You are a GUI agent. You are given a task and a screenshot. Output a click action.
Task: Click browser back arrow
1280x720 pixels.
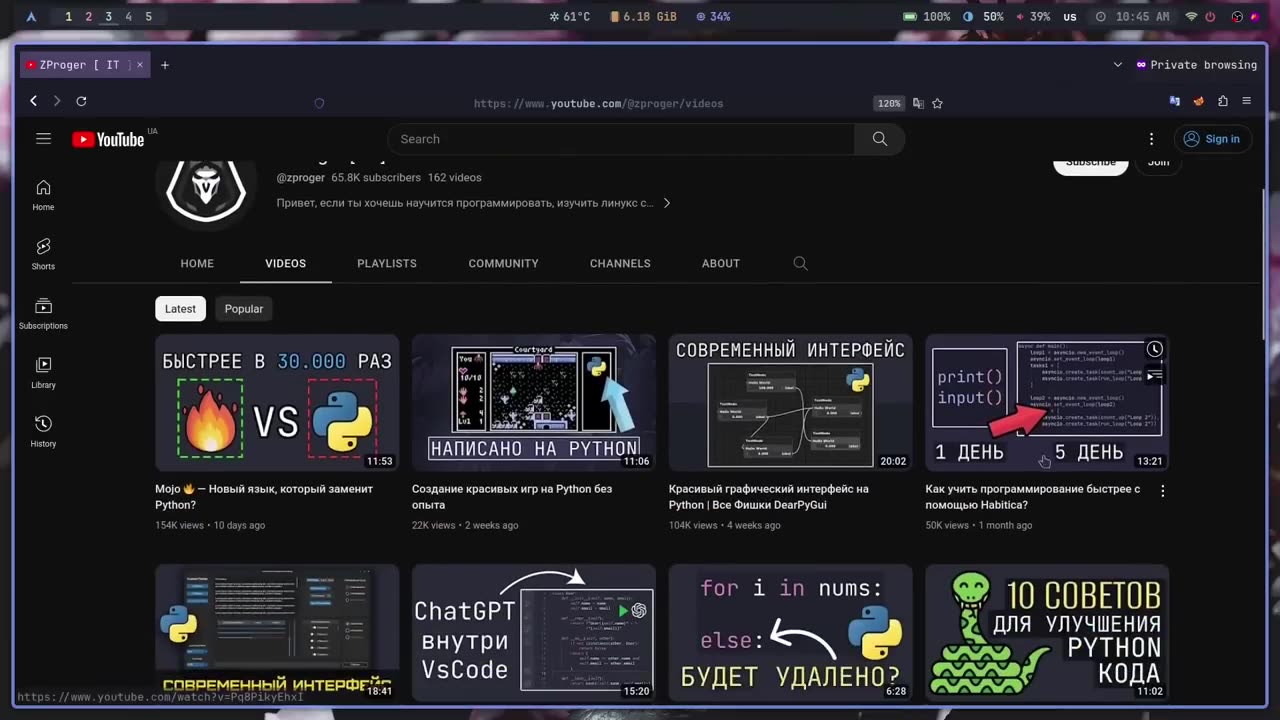[33, 101]
